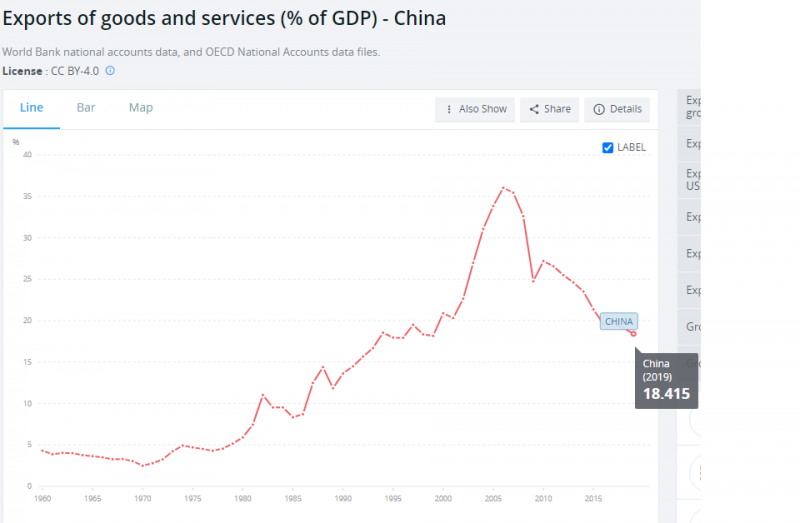Click the China 2019 tooltip box
The image size is (800, 523).
click(665, 379)
